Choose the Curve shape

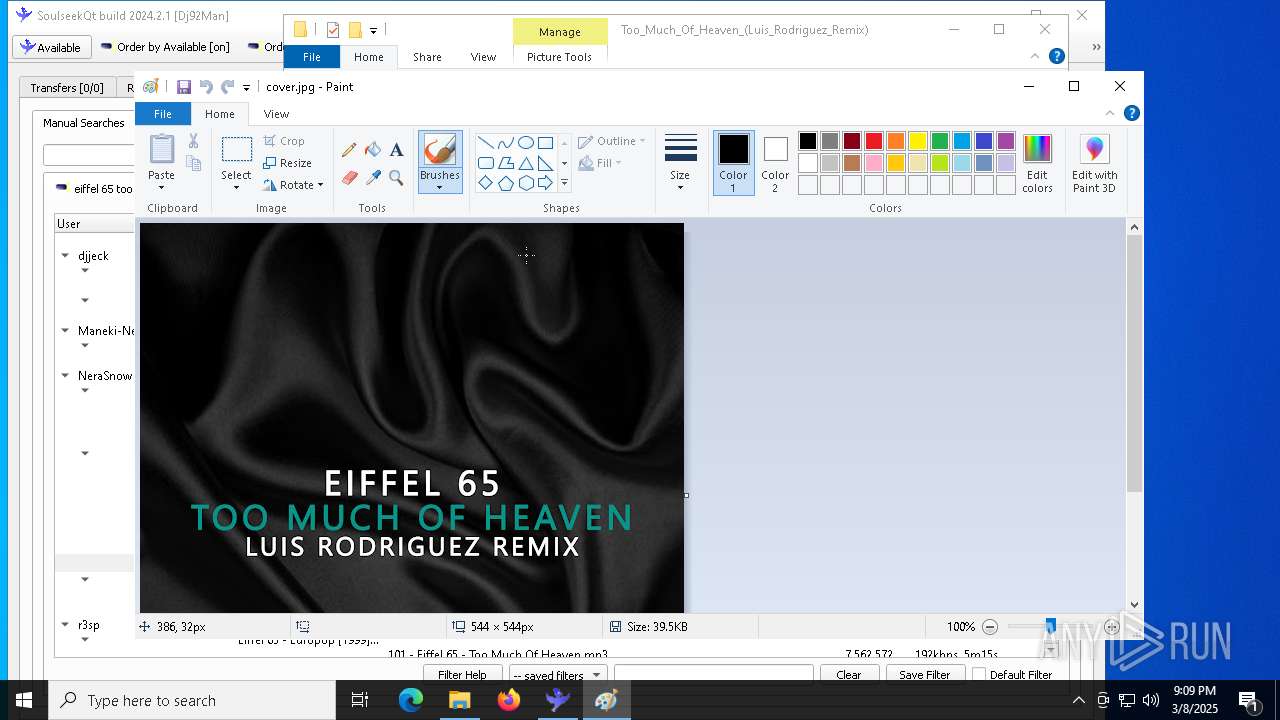point(506,142)
